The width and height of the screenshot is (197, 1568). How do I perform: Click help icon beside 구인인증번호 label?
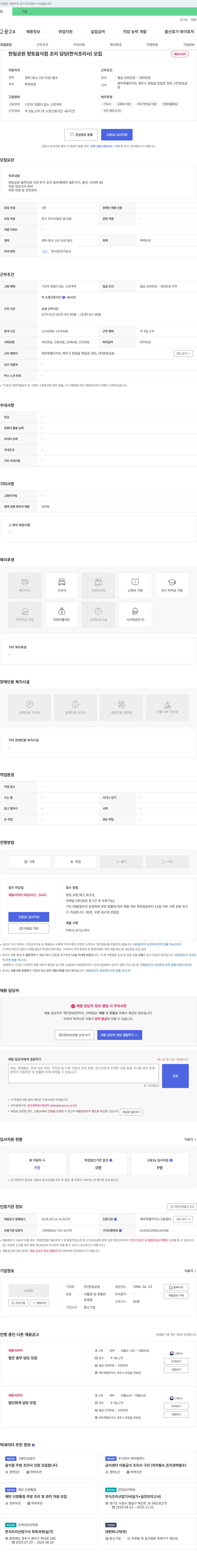coord(120,1230)
